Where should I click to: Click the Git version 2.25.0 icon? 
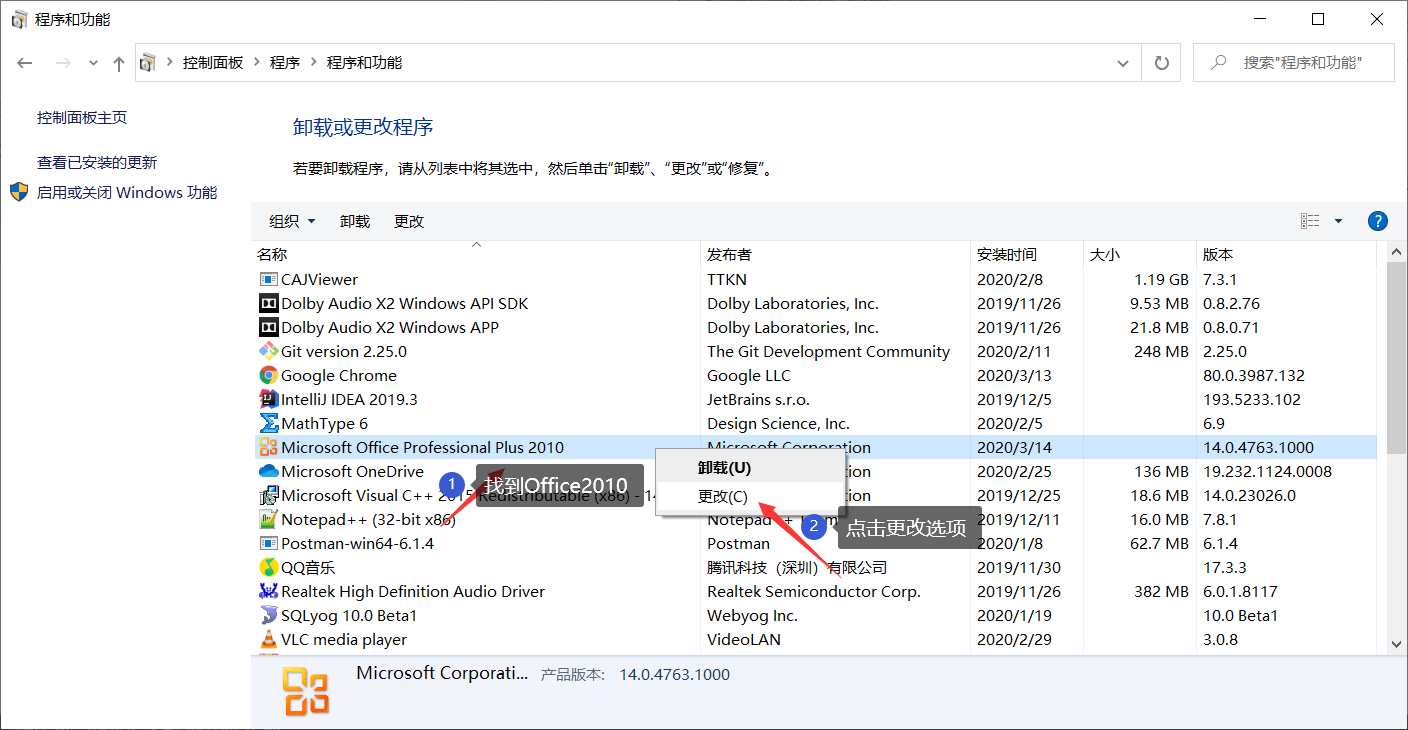pyautogui.click(x=268, y=351)
